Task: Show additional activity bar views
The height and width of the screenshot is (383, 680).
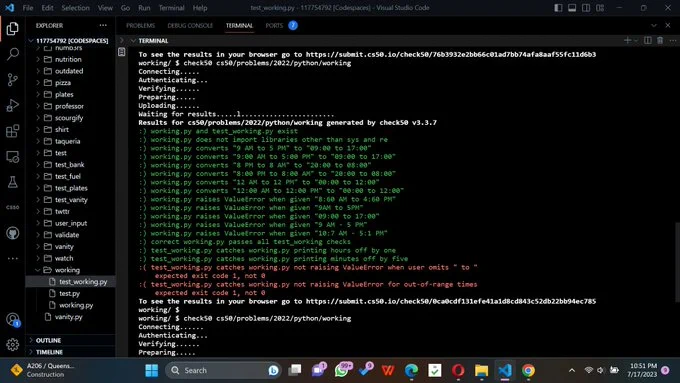Action: coord(13,259)
